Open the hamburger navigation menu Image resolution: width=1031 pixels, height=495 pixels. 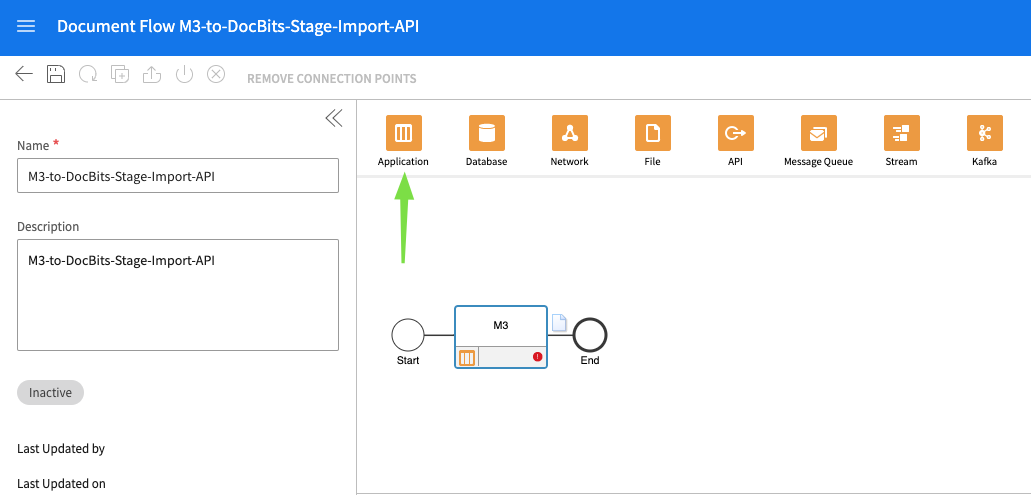point(26,27)
